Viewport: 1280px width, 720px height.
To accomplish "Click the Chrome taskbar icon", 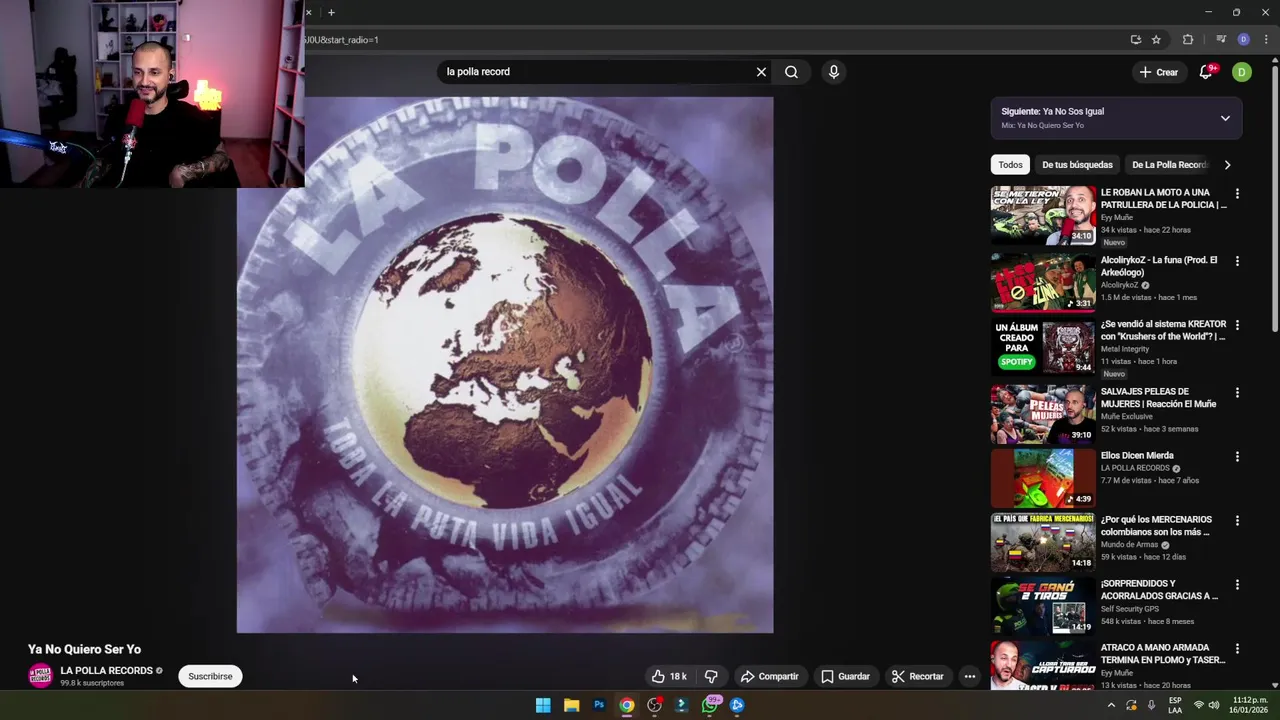I will pos(626,705).
